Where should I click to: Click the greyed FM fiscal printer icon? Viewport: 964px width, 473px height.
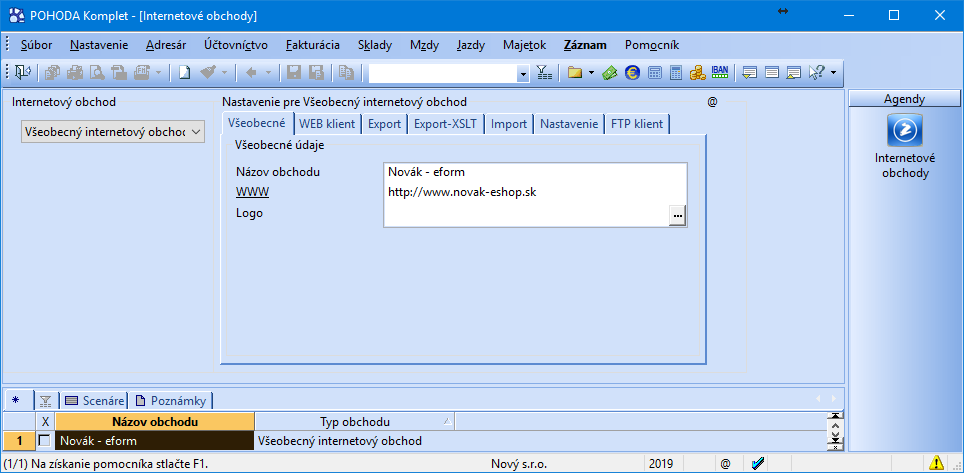(x=141, y=73)
